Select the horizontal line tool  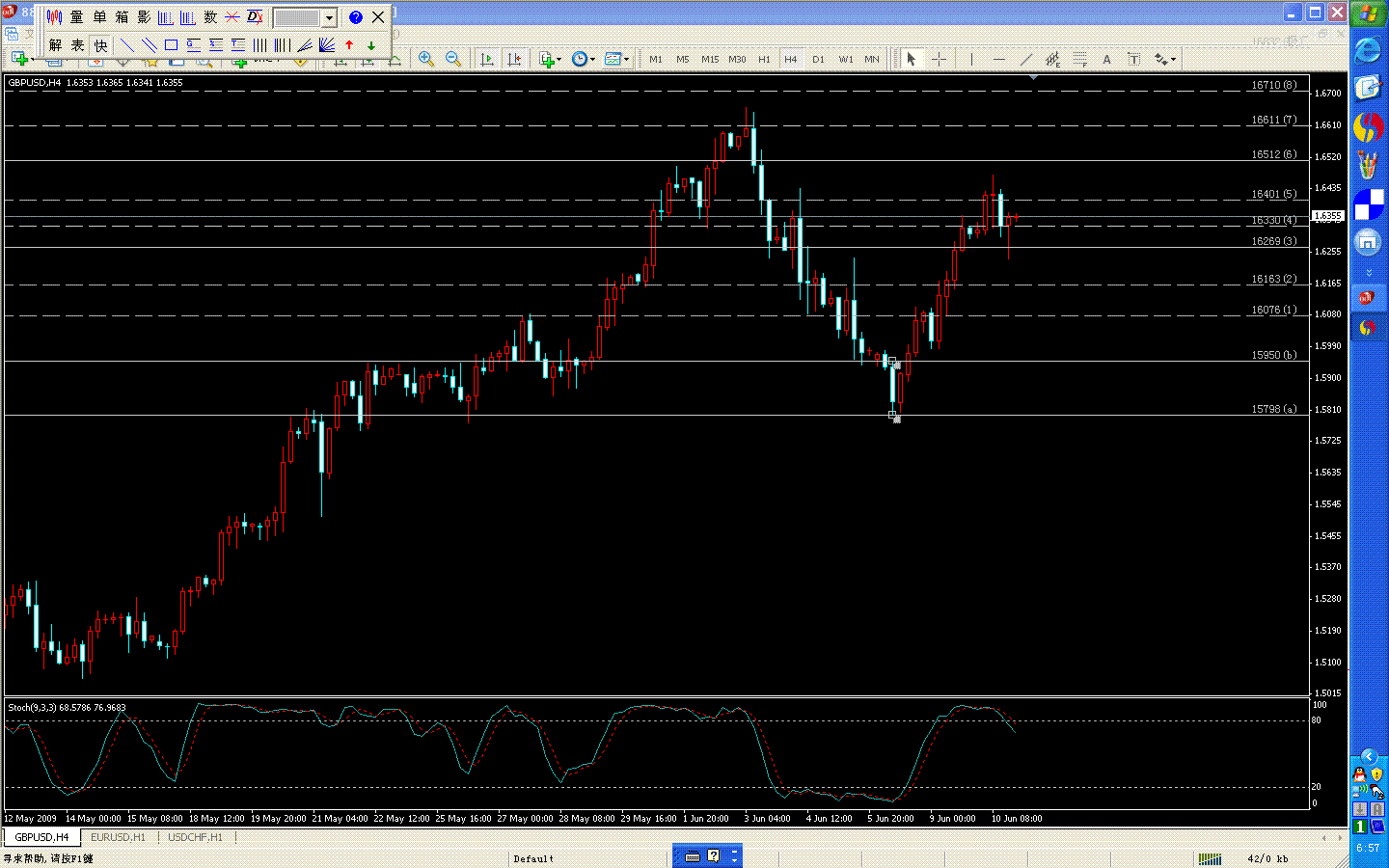click(998, 59)
